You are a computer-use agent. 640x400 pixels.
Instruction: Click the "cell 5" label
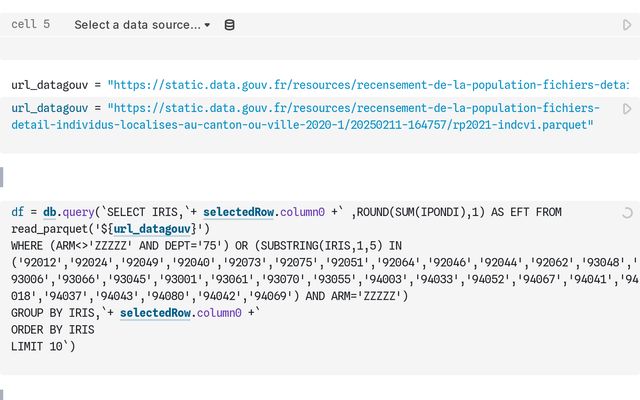point(31,24)
